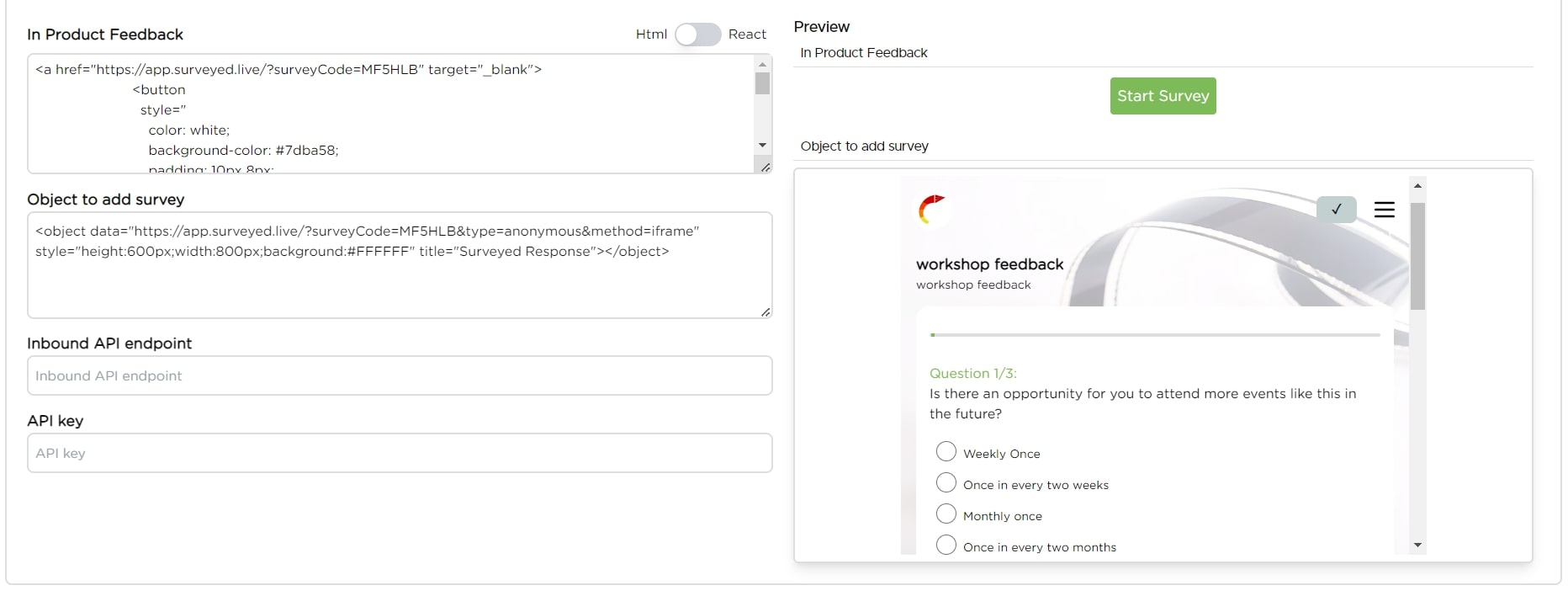
Task: Click the hamburger menu icon in survey preview
Action: [x=1384, y=210]
